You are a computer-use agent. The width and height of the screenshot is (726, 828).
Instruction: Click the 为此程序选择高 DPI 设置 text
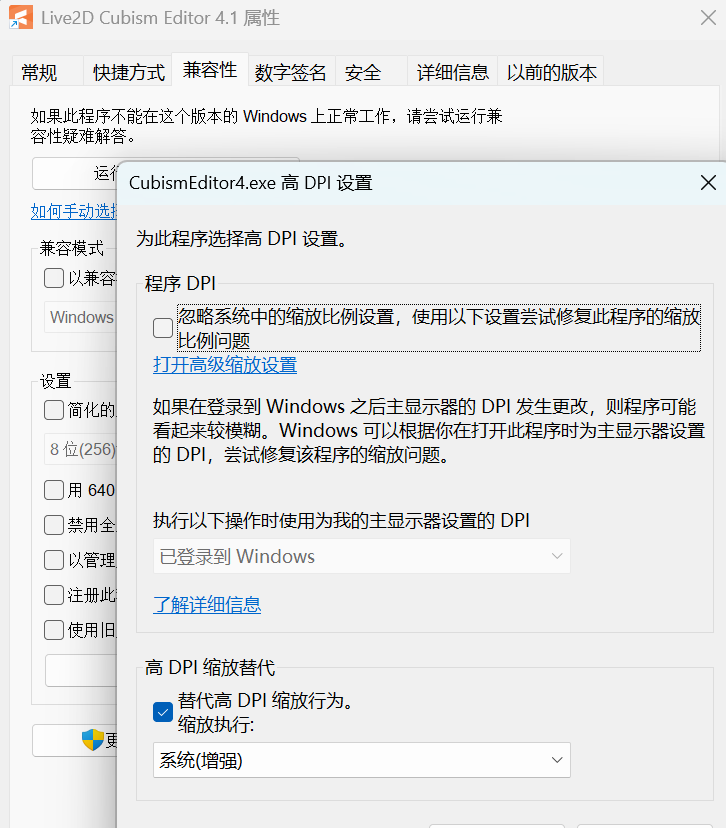(242, 239)
